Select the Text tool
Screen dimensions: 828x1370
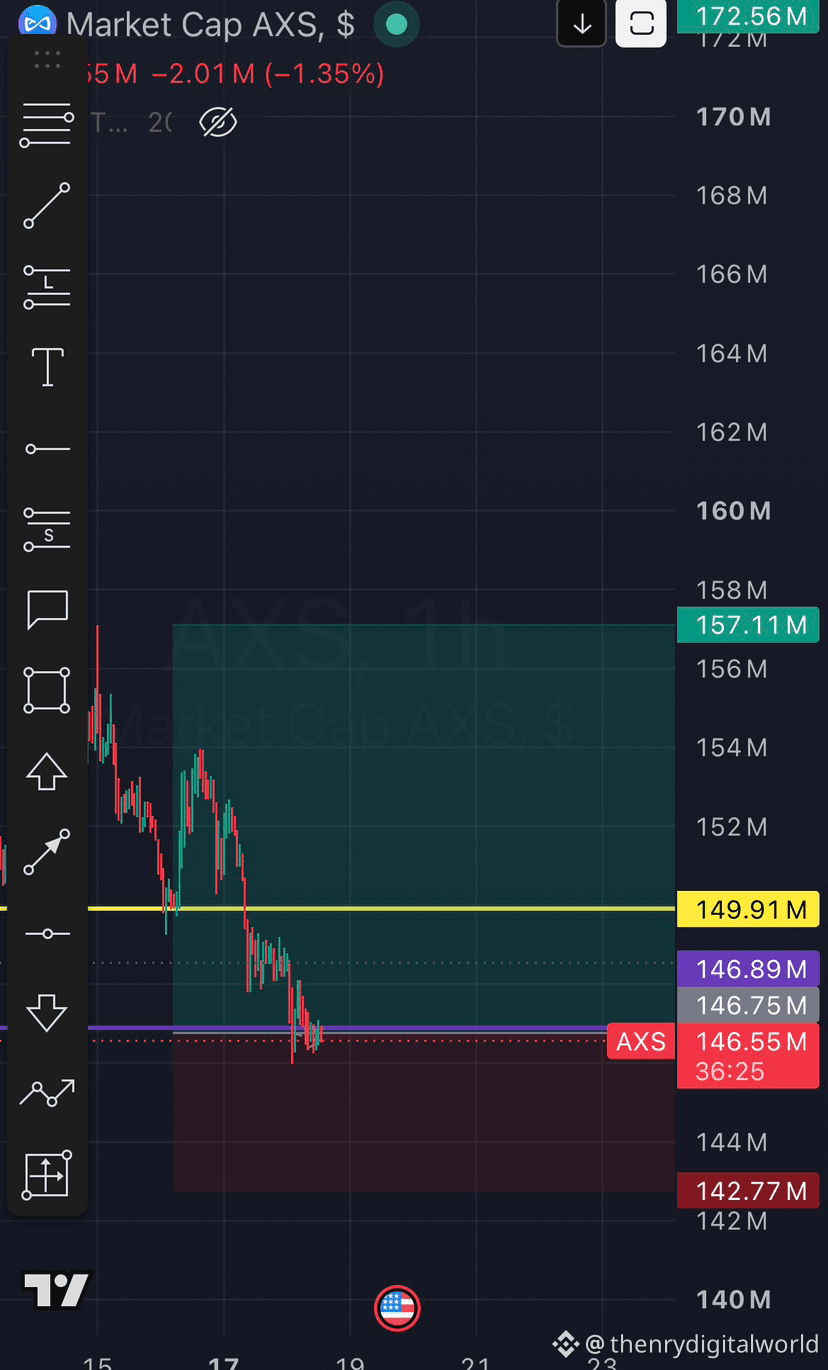pos(47,367)
